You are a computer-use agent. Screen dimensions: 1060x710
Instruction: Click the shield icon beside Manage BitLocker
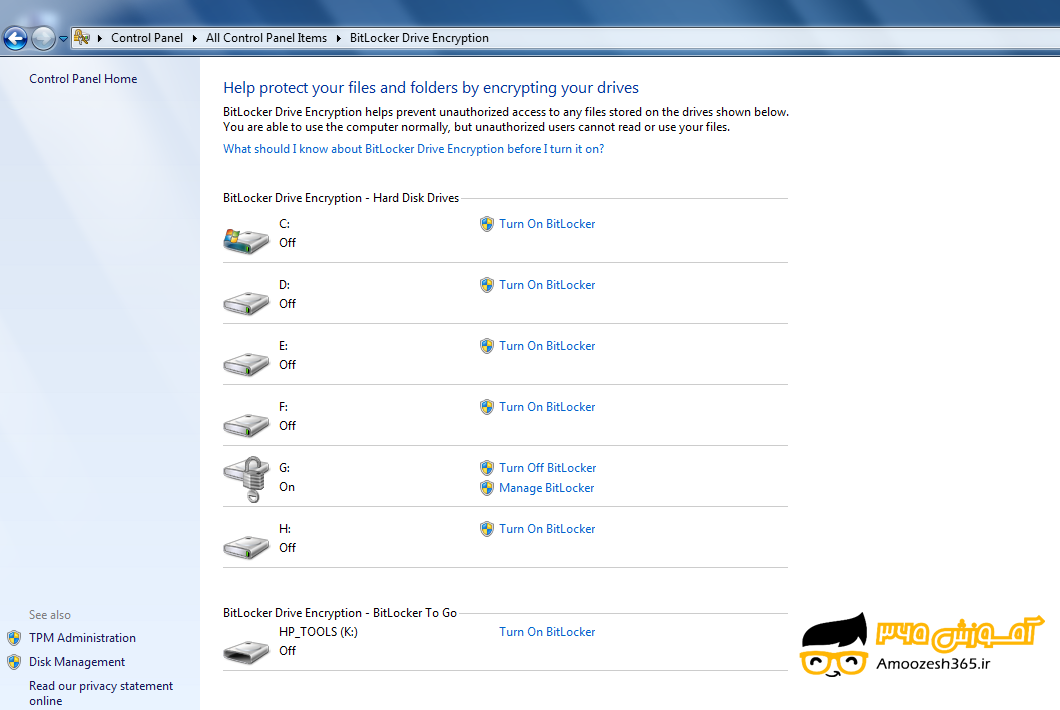[x=487, y=488]
